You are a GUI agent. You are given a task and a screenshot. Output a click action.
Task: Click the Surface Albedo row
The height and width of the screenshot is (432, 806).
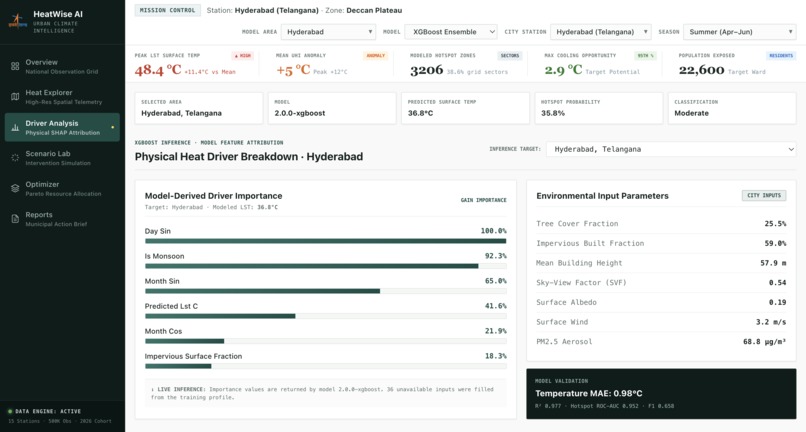pyautogui.click(x=661, y=302)
